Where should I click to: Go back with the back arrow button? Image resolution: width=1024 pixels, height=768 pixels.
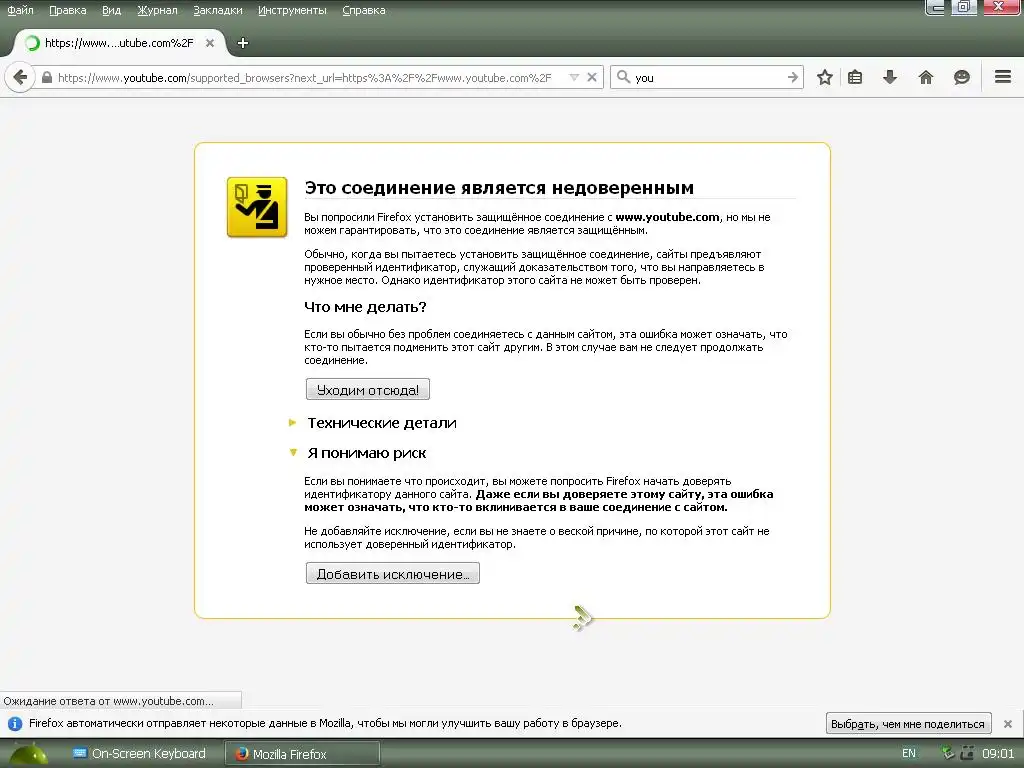click(20, 78)
